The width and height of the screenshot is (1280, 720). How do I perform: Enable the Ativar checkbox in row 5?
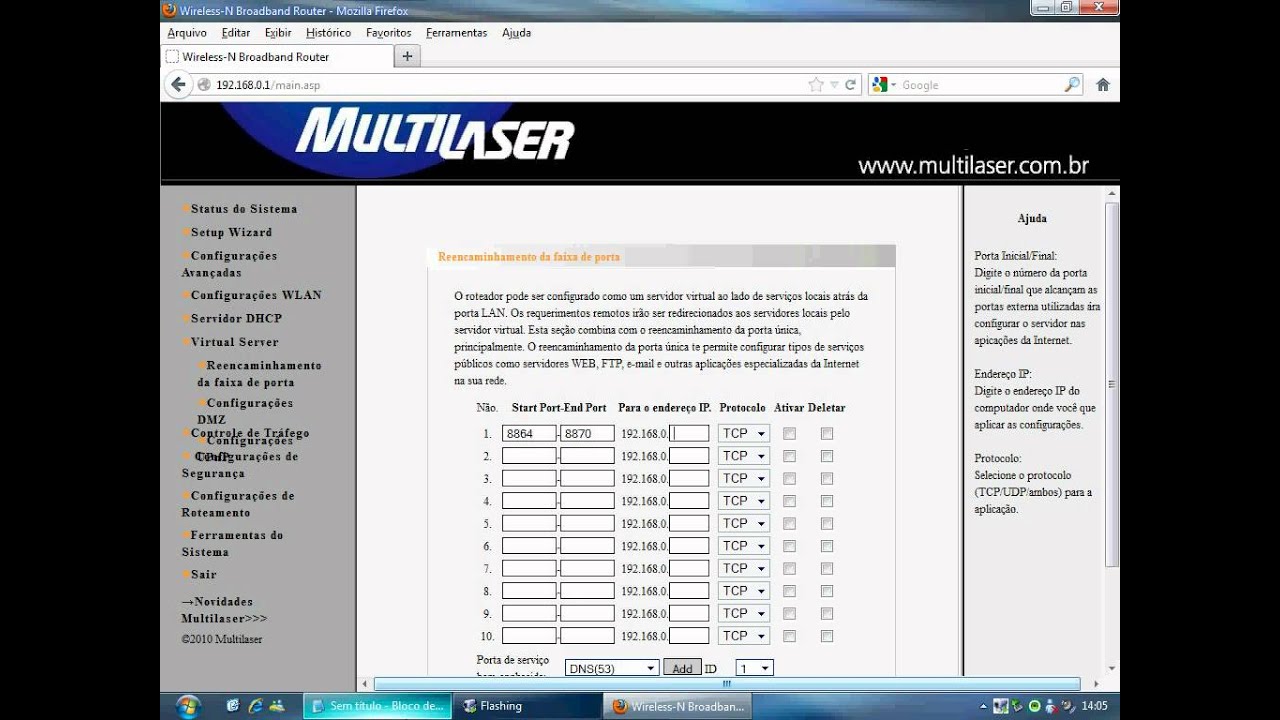[789, 524]
